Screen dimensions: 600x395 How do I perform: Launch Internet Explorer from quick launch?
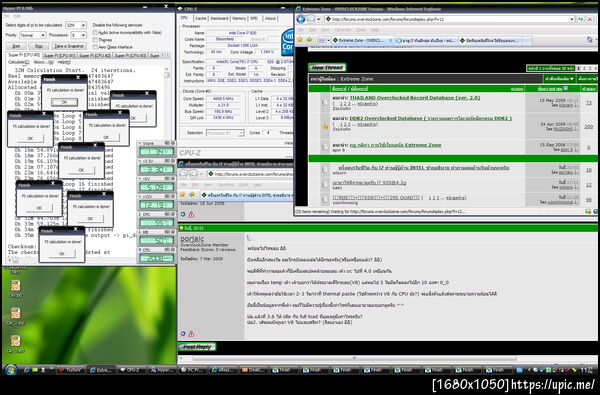point(27,370)
